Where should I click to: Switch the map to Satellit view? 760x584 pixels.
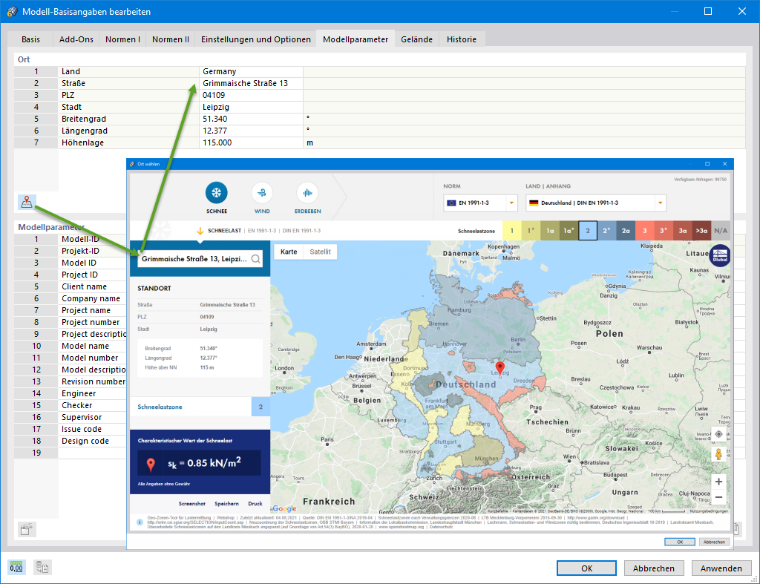click(320, 252)
